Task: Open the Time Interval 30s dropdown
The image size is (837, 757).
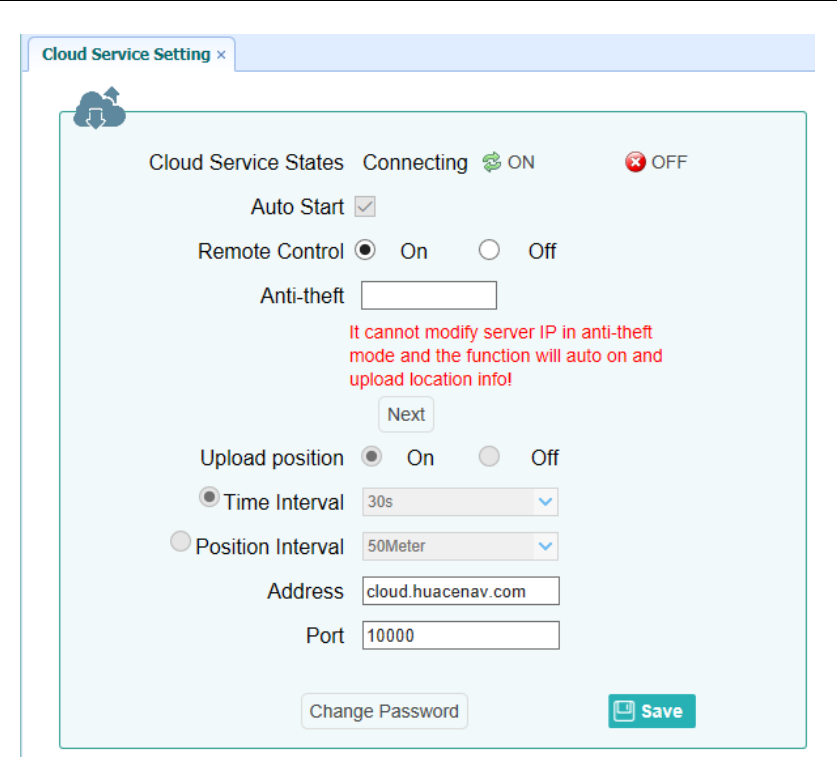Action: pyautogui.click(x=460, y=502)
